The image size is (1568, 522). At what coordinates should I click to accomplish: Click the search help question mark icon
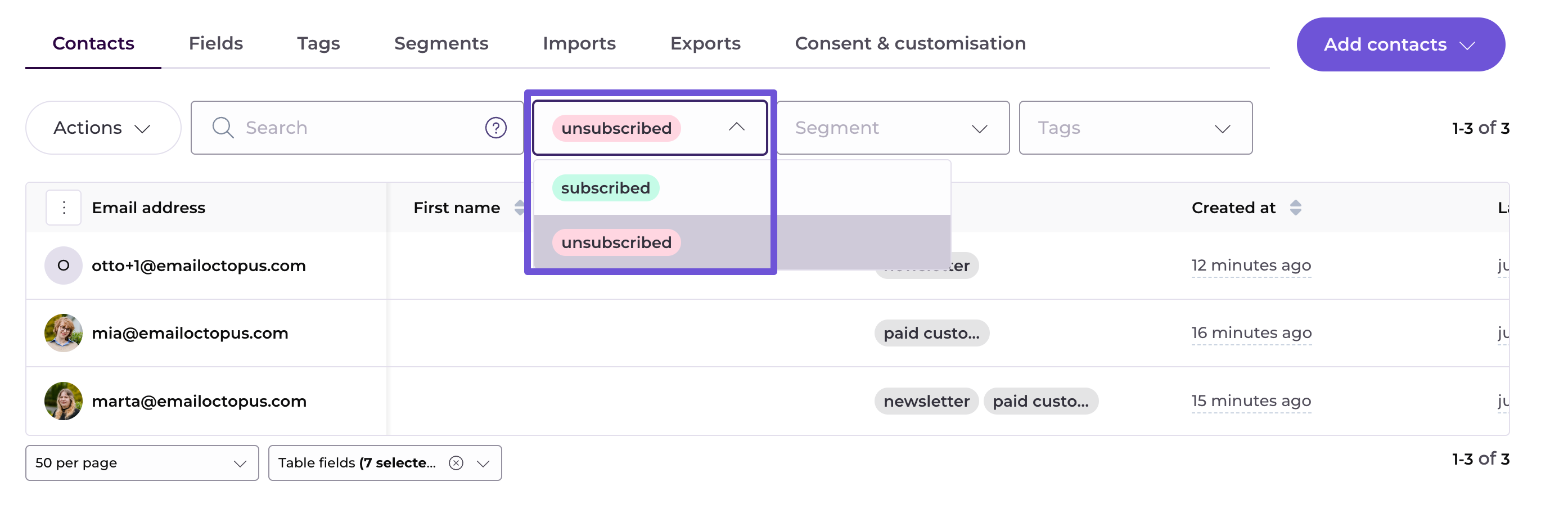(495, 128)
